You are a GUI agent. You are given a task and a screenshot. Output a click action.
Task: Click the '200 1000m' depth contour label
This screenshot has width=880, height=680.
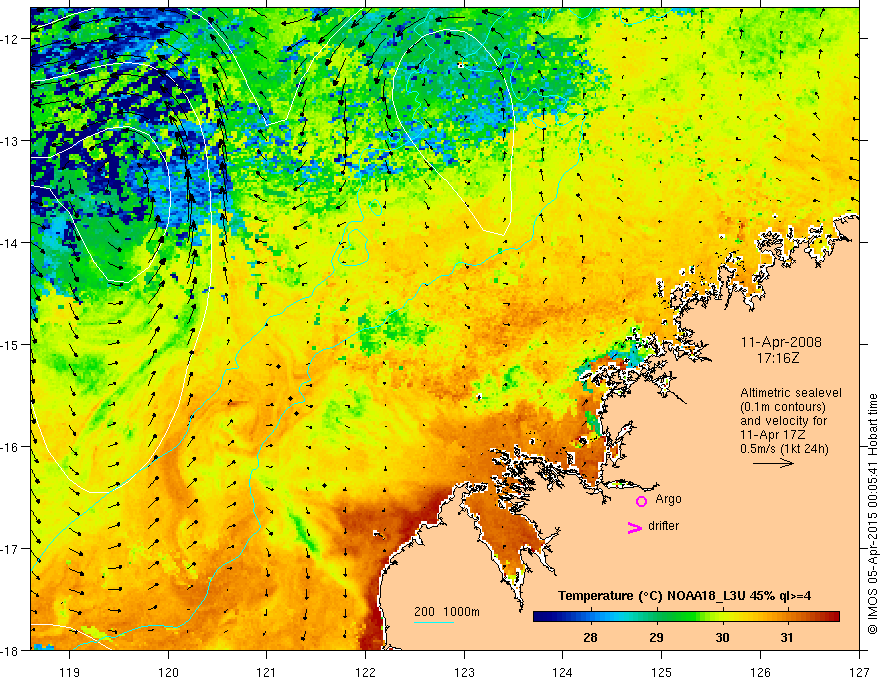(x=447, y=612)
